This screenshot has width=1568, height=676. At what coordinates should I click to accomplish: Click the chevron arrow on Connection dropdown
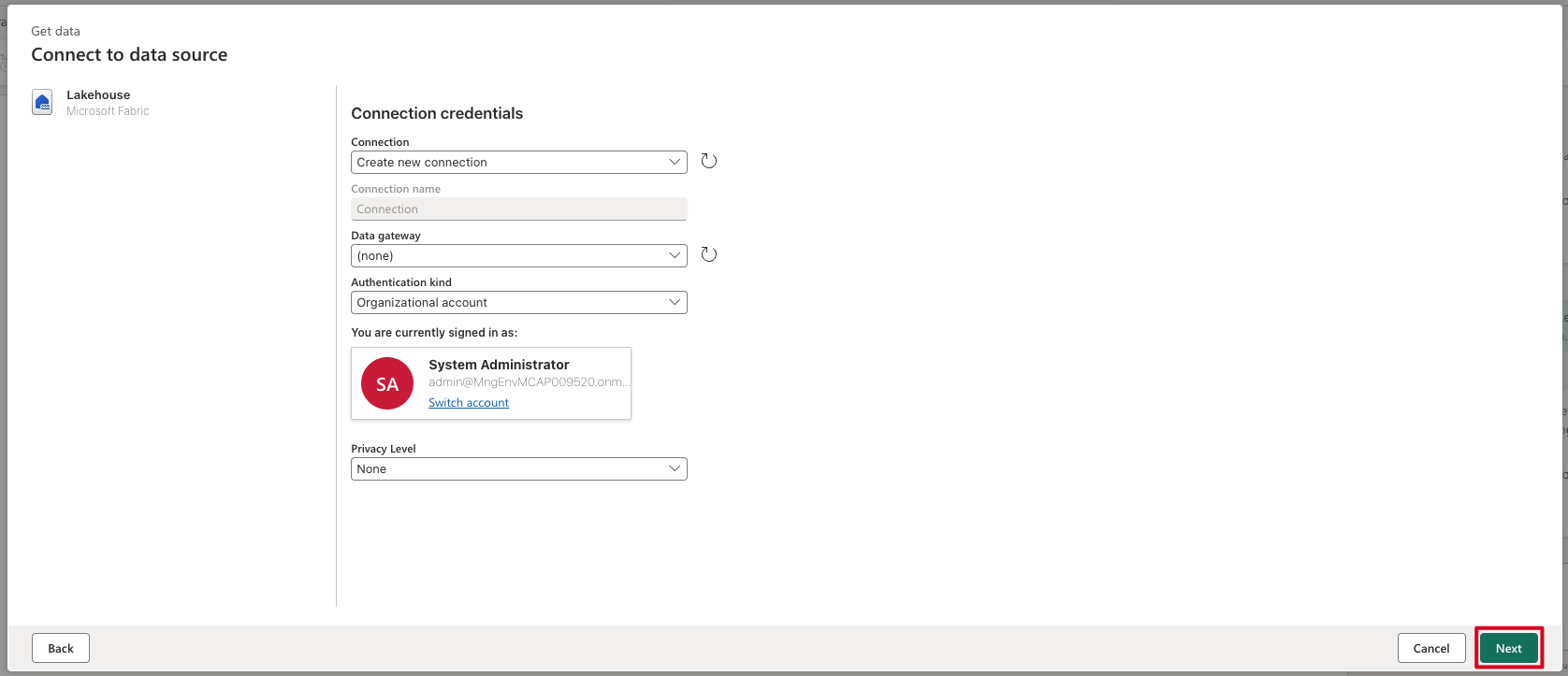click(x=675, y=162)
